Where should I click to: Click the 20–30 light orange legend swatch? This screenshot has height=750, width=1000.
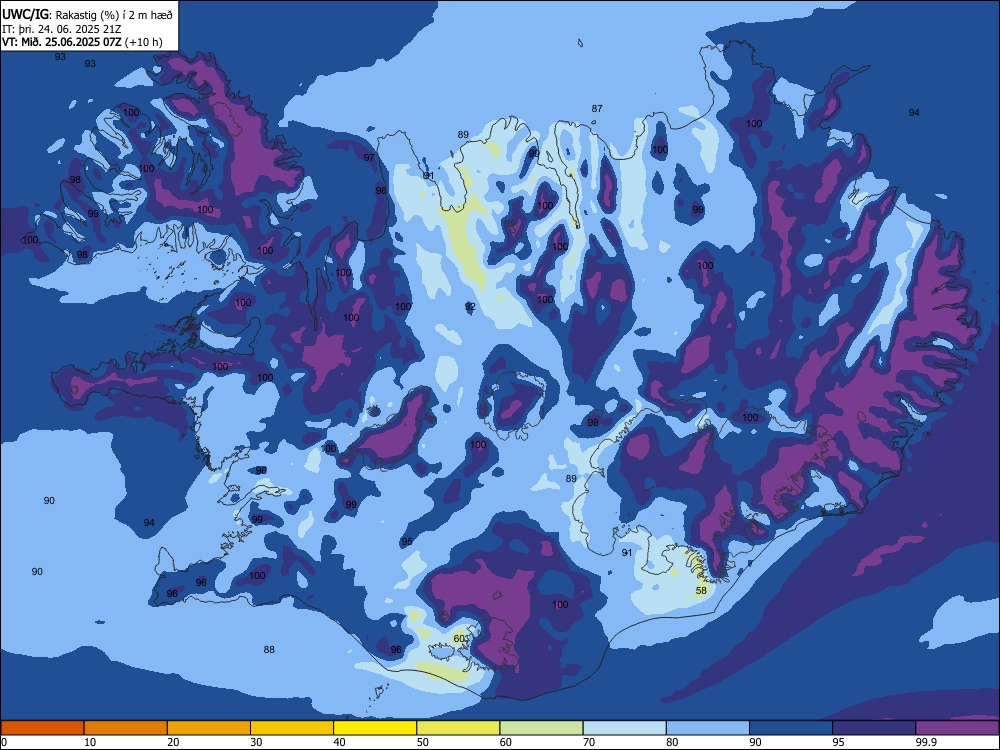[209, 728]
